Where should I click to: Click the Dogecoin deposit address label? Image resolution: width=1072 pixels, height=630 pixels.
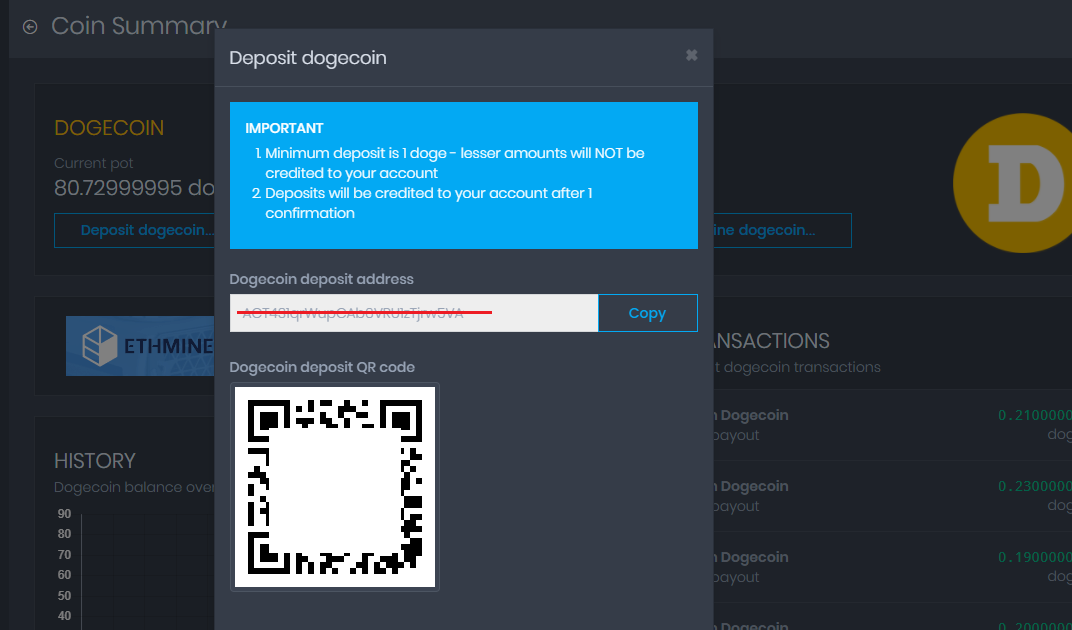click(x=321, y=279)
